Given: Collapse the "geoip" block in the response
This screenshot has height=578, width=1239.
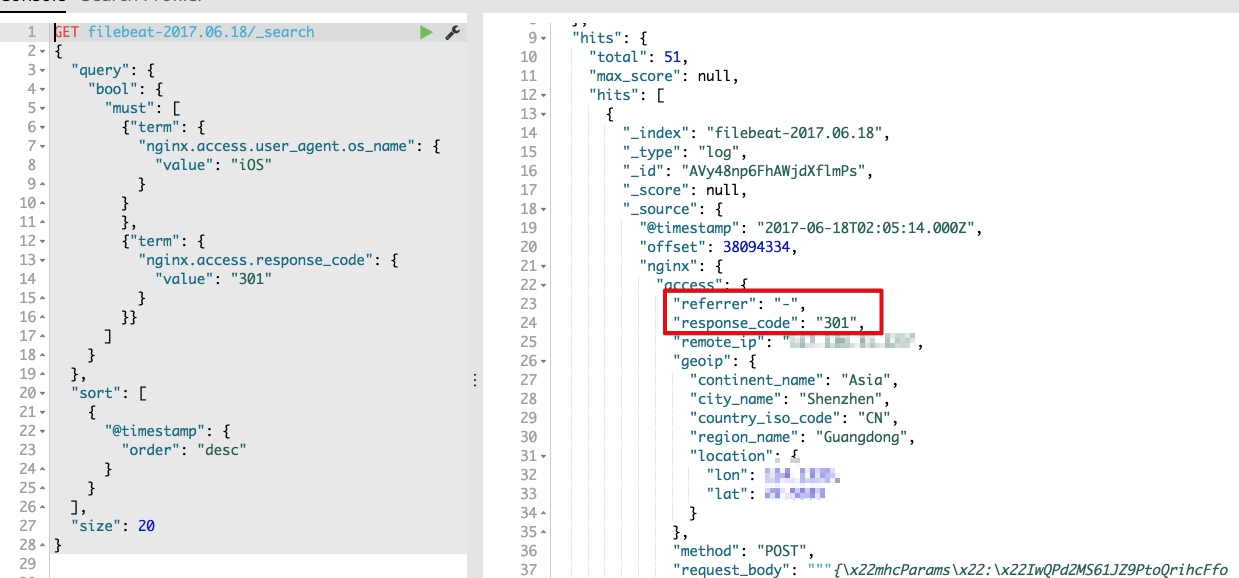Looking at the screenshot, I should point(543,361).
